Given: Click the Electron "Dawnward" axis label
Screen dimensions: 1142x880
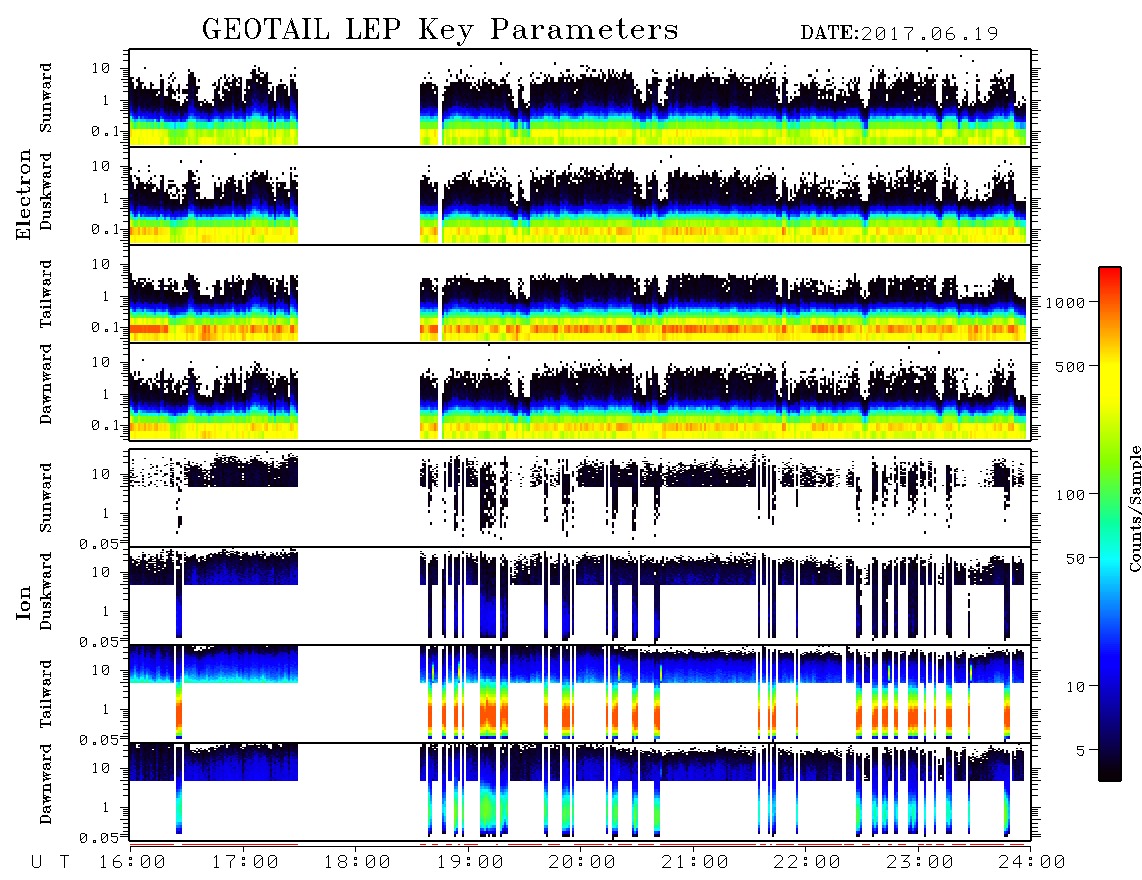Looking at the screenshot, I should (x=46, y=384).
